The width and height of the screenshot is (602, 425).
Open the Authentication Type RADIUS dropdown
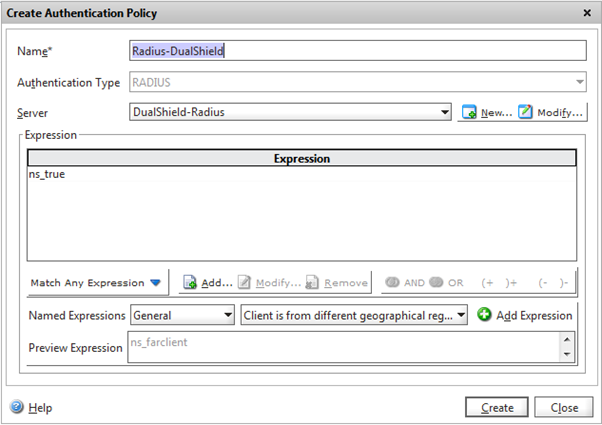pyautogui.click(x=357, y=82)
